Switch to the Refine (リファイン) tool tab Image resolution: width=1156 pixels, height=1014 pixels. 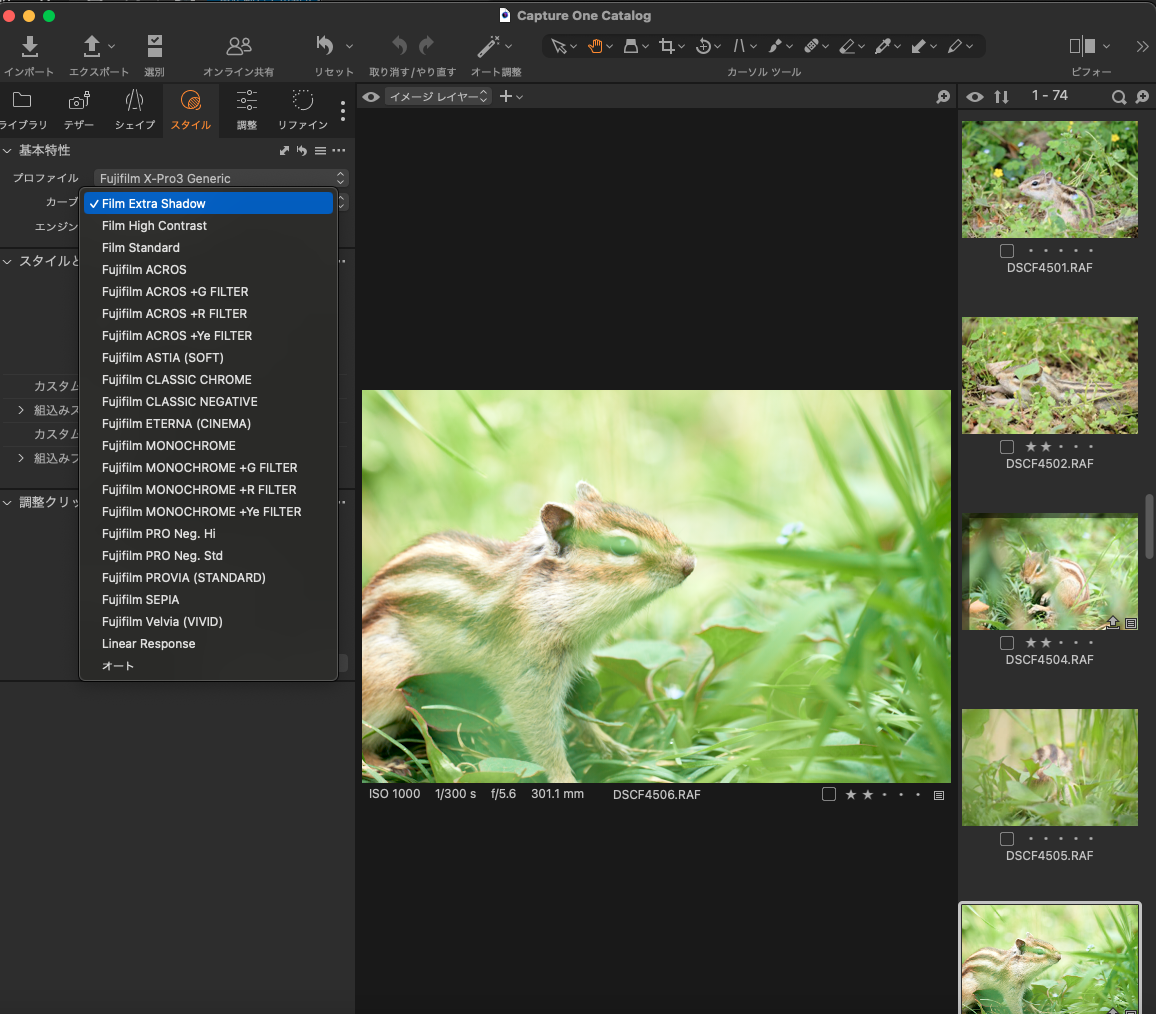click(x=303, y=109)
